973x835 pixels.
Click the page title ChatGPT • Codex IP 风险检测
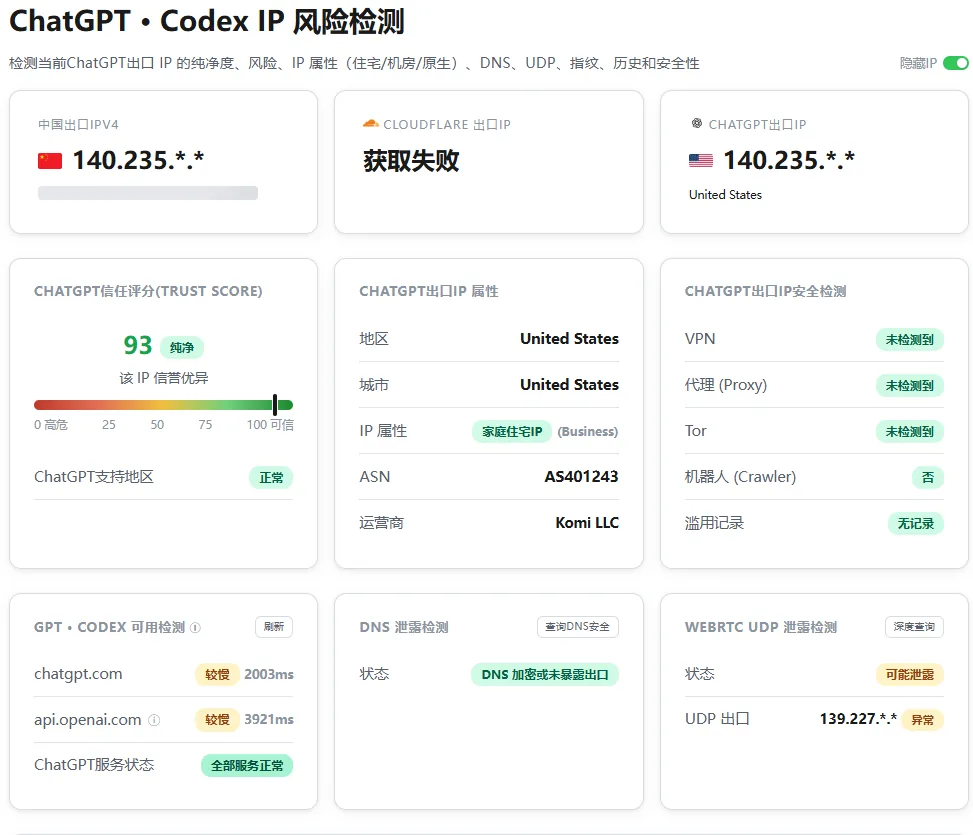(x=207, y=21)
